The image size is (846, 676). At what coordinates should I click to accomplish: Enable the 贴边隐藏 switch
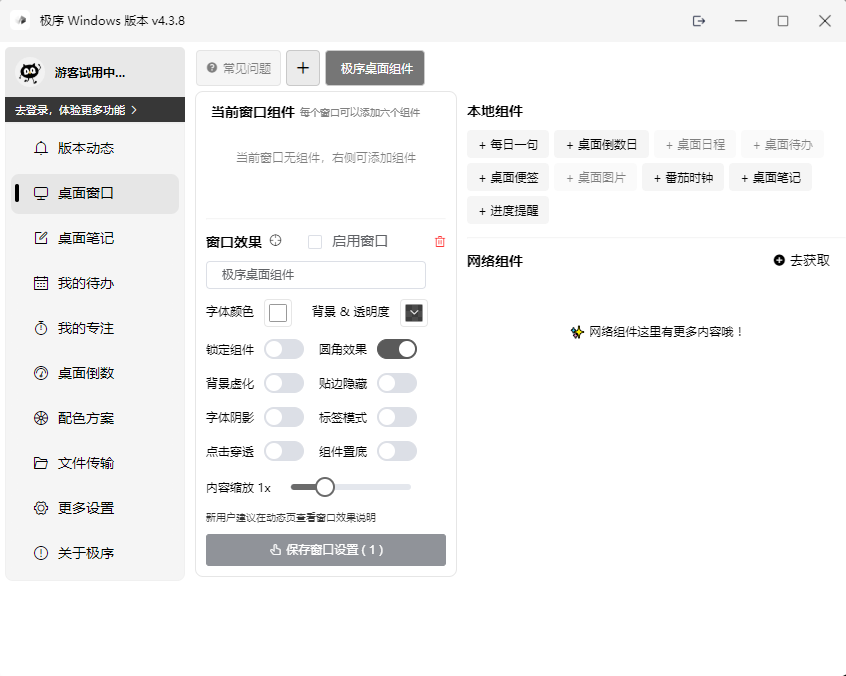tap(397, 384)
